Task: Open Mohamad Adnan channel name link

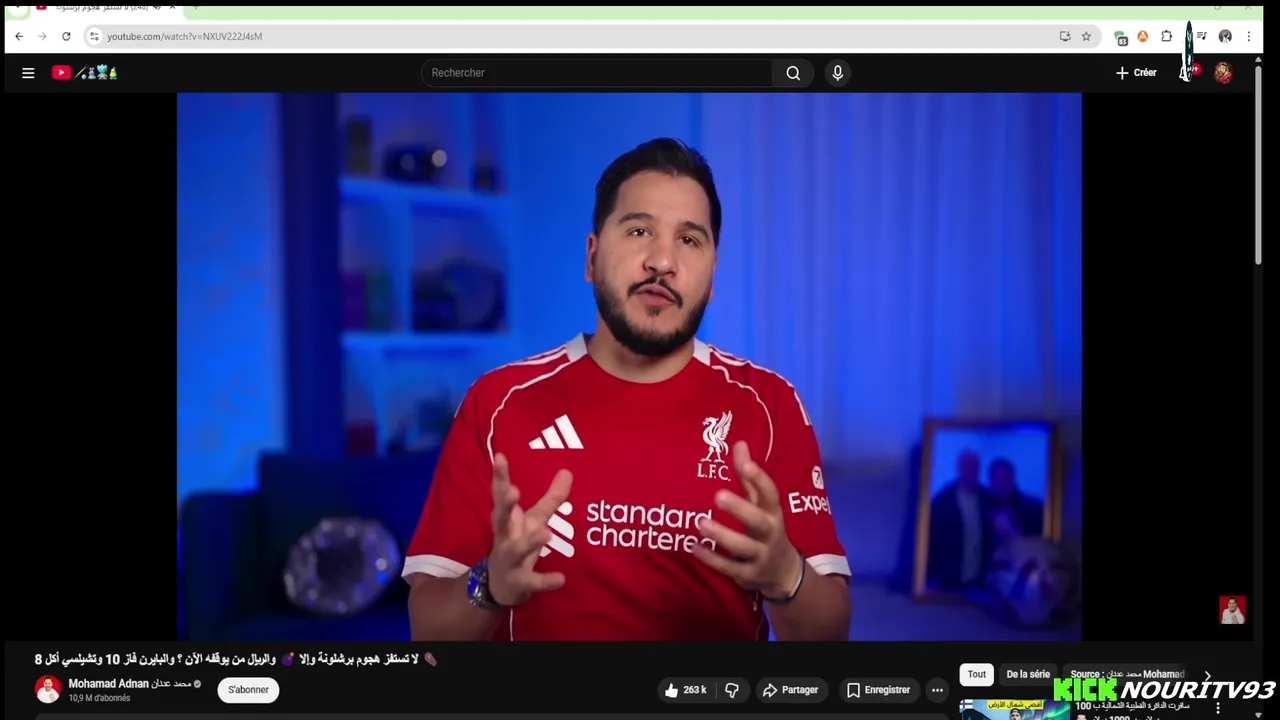Action: 130,684
